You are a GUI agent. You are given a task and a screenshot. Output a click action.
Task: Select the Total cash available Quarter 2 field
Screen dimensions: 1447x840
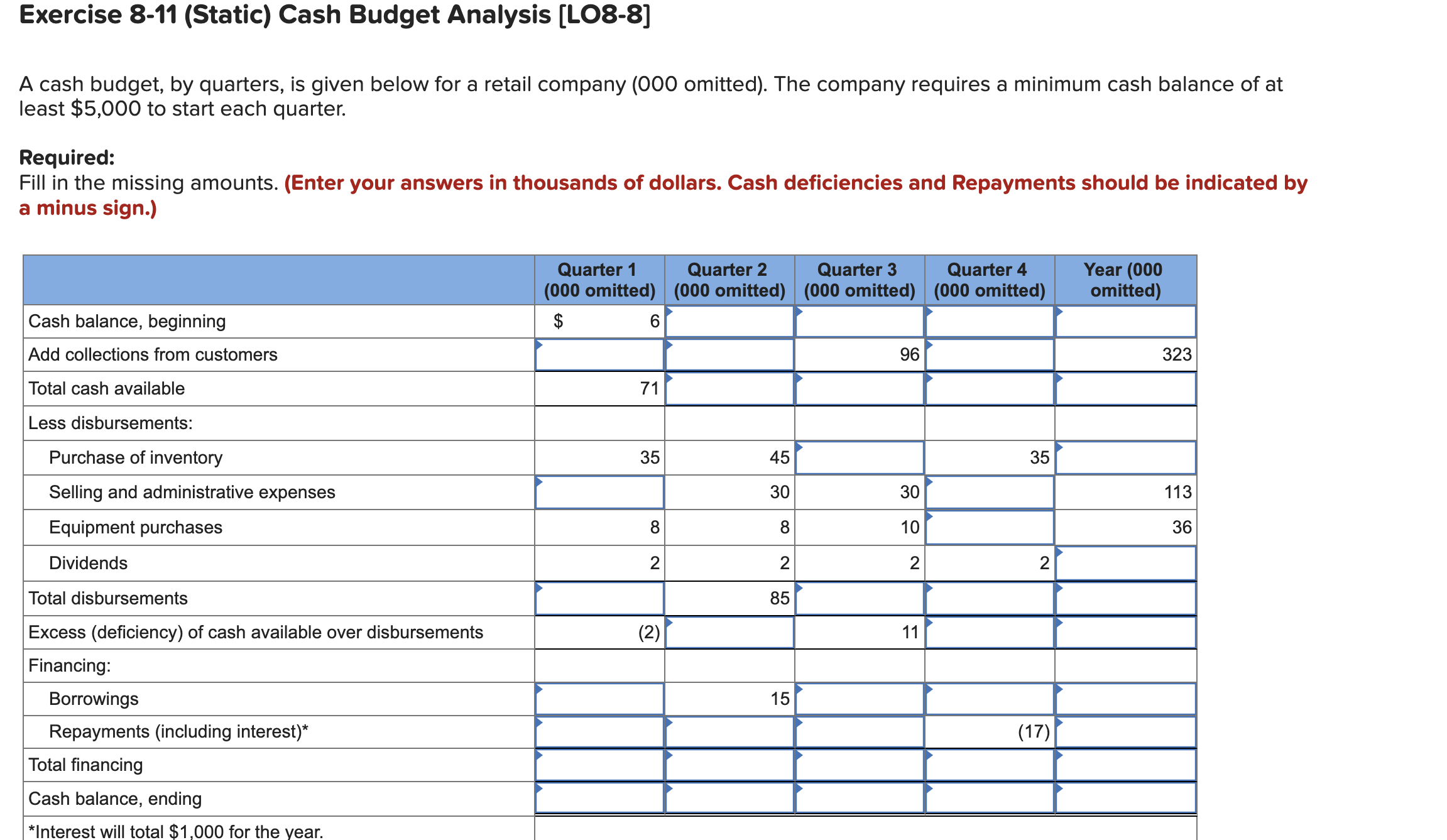point(729,389)
